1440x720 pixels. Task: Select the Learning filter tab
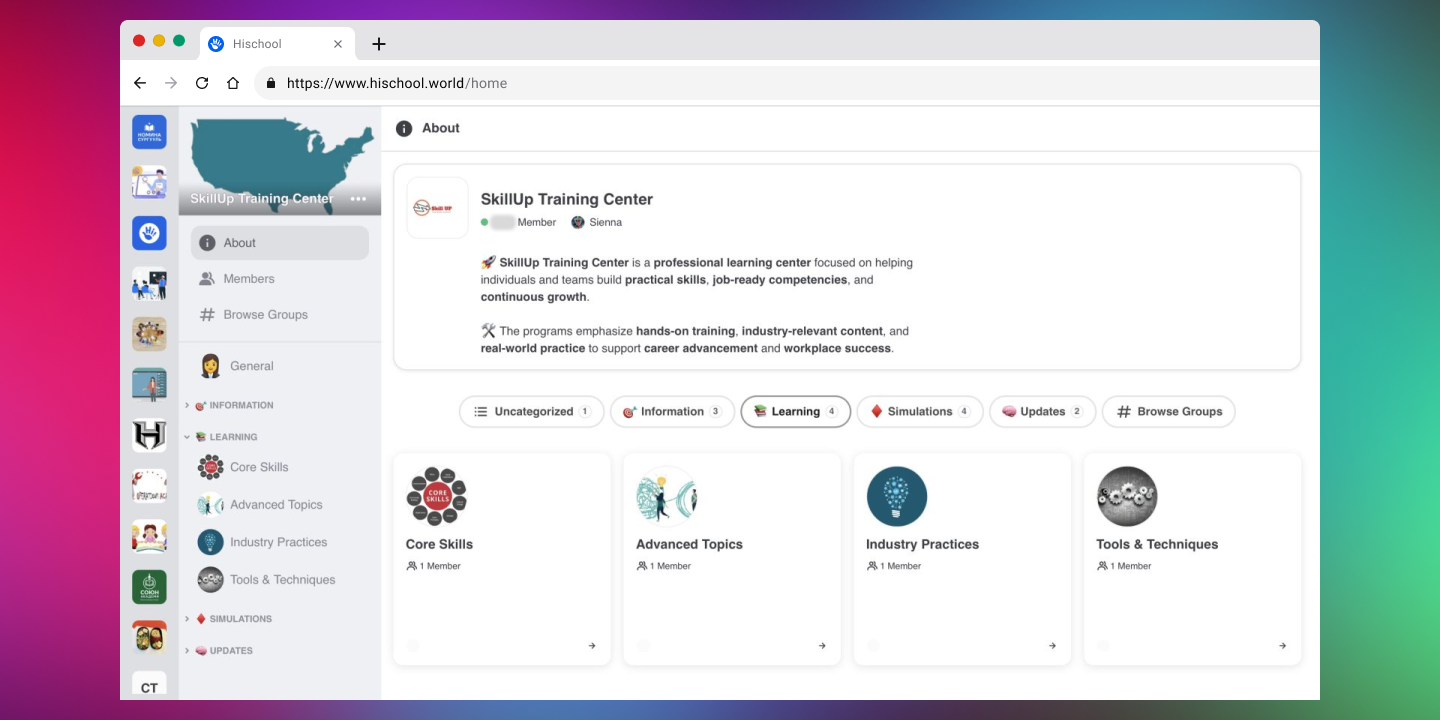pos(796,412)
